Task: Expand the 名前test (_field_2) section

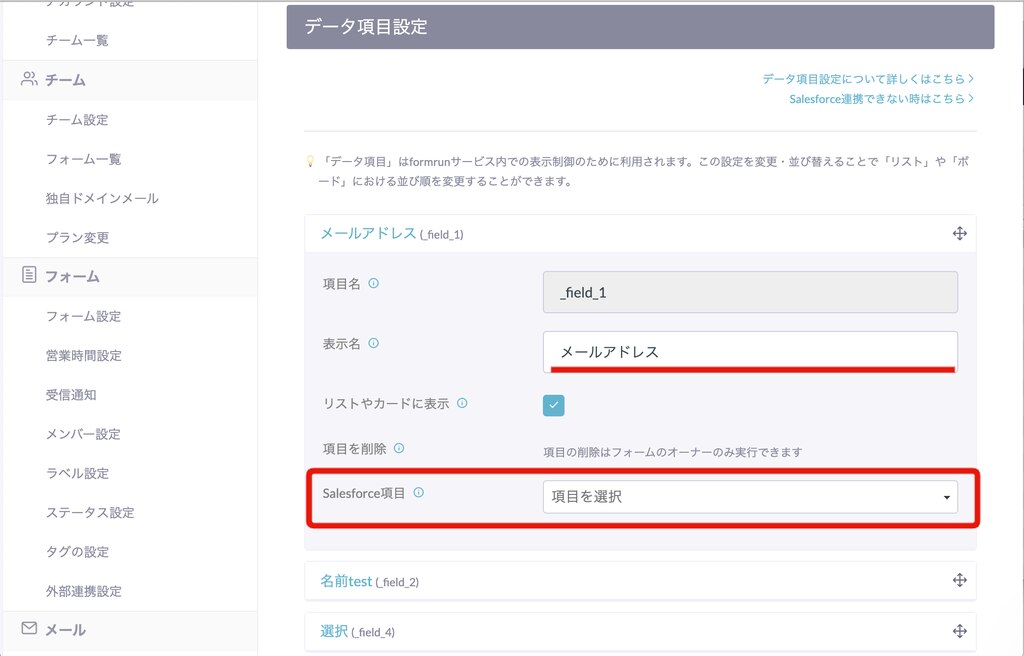Action: point(369,581)
